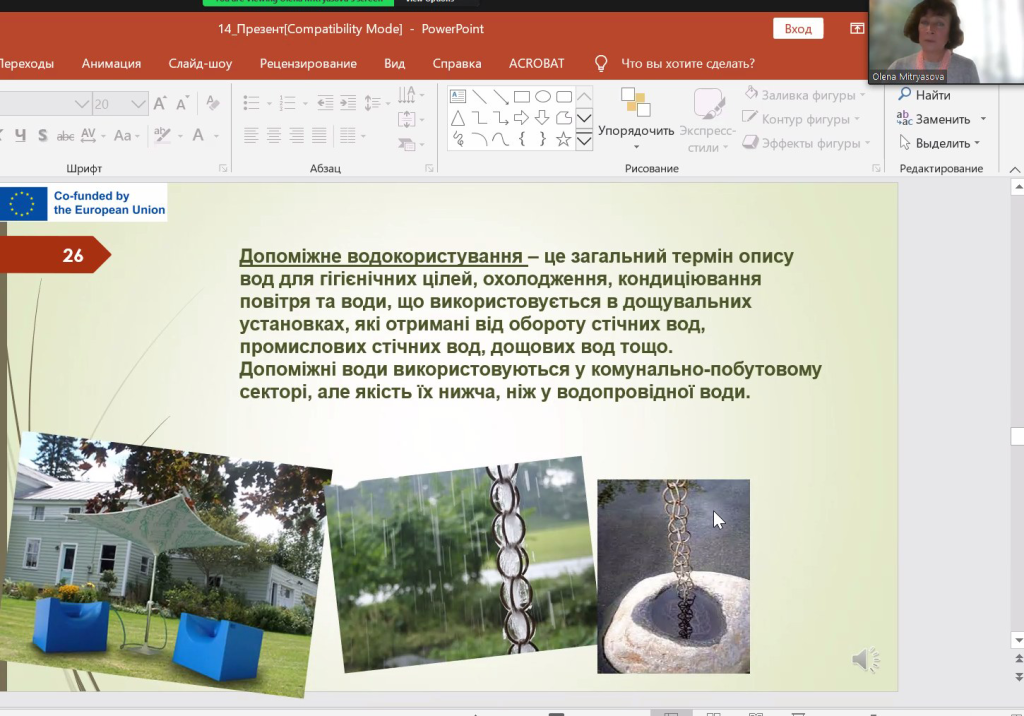1024x716 pixels.
Task: Select the star shape in shapes gallery
Action: point(564,140)
